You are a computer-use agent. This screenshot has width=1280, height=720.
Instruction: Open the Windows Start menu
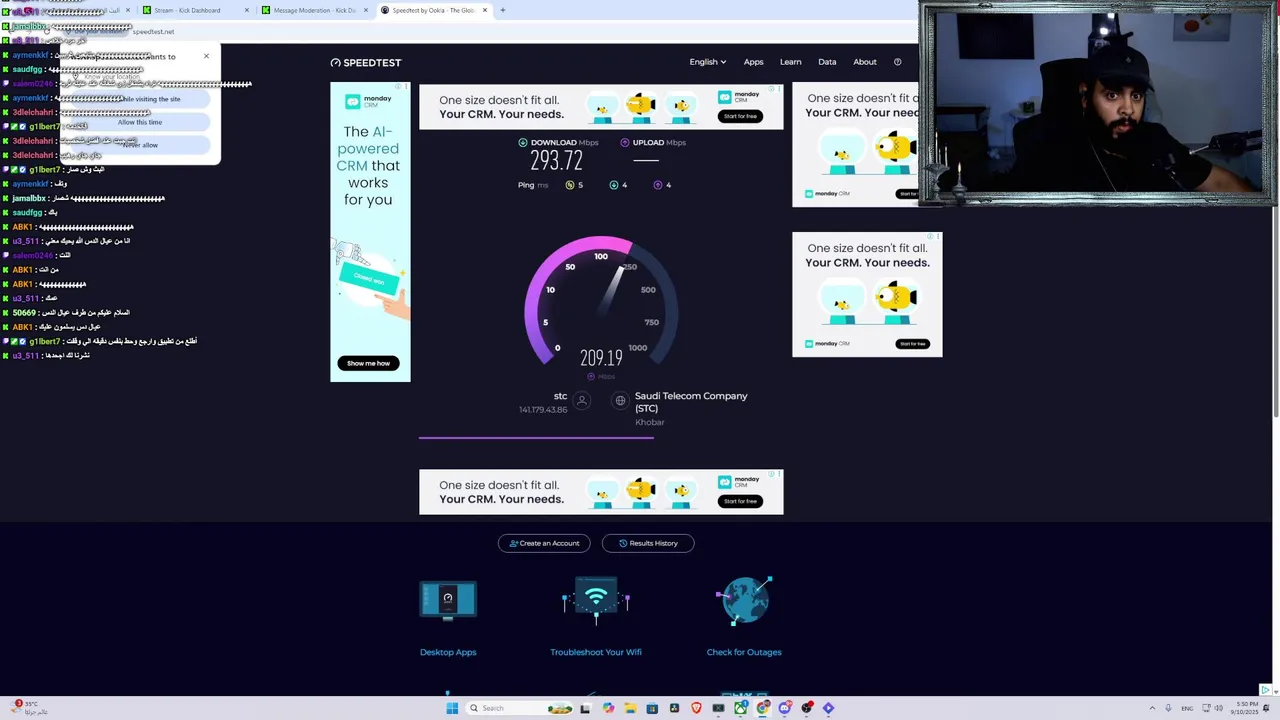(452, 708)
